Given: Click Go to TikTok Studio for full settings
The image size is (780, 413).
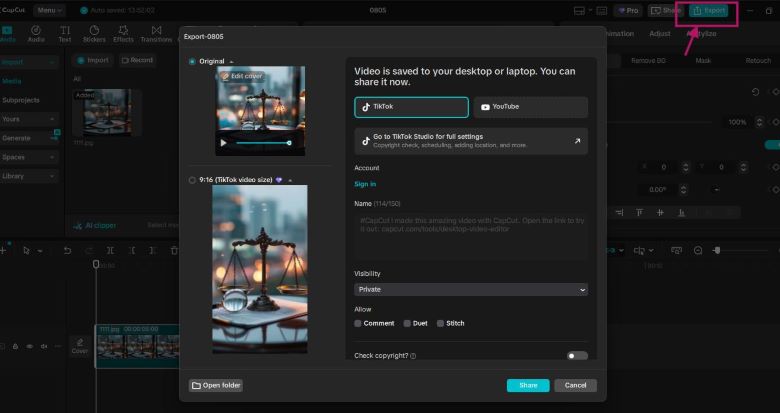Looking at the screenshot, I should (x=471, y=141).
